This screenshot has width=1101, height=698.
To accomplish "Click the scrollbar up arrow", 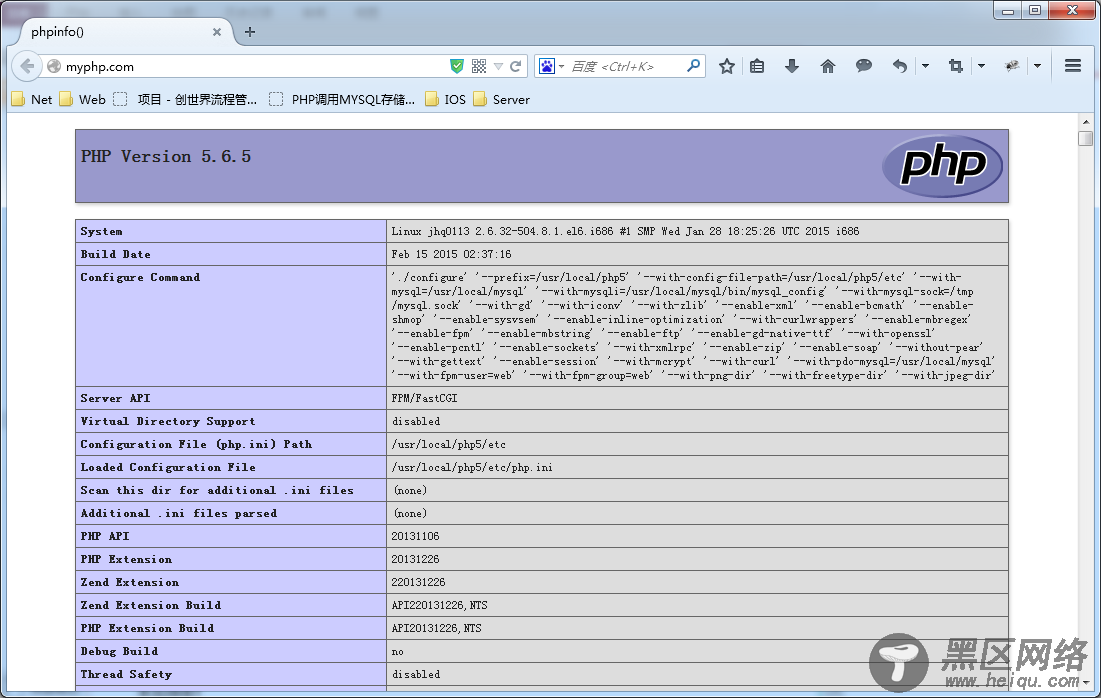I will (1086, 121).
